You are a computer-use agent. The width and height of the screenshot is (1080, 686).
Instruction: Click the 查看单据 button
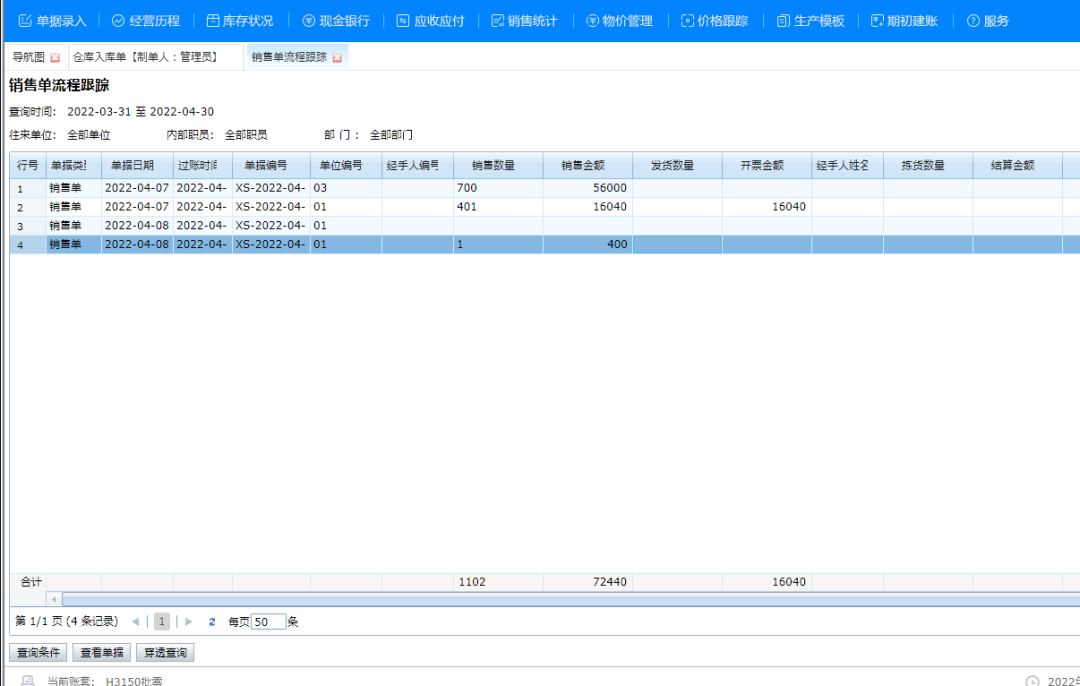pyautogui.click(x=103, y=652)
